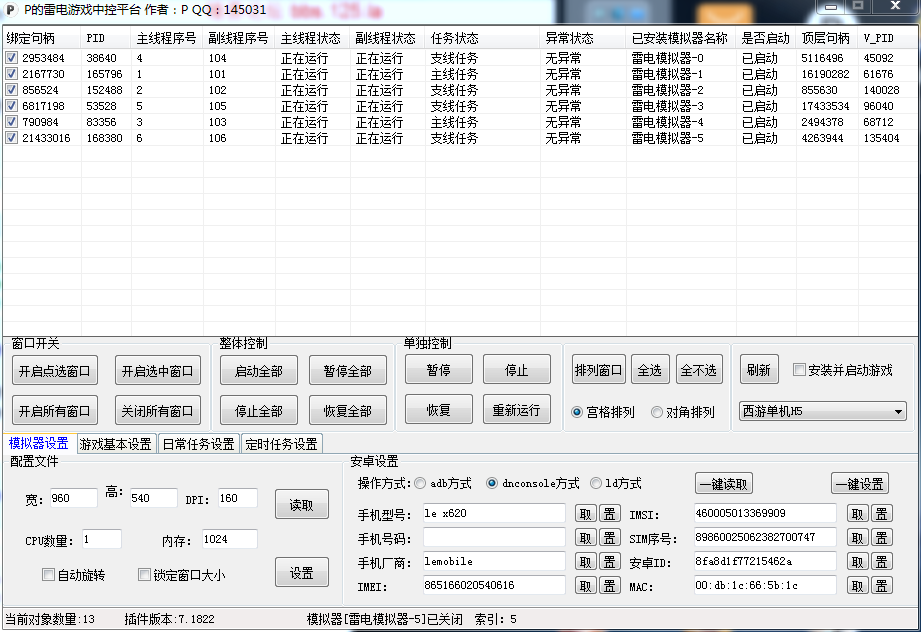Toggle checkbox for handle 790984
The height and width of the screenshot is (632, 921).
(x=11, y=122)
